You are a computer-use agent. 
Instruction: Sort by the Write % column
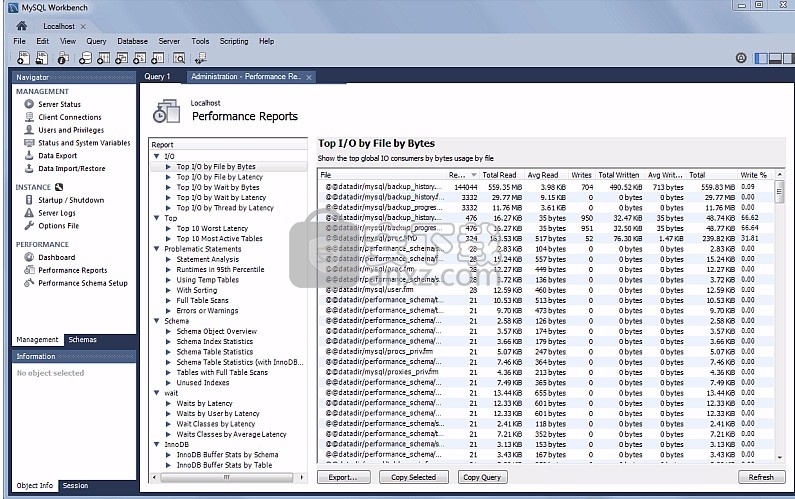point(753,175)
